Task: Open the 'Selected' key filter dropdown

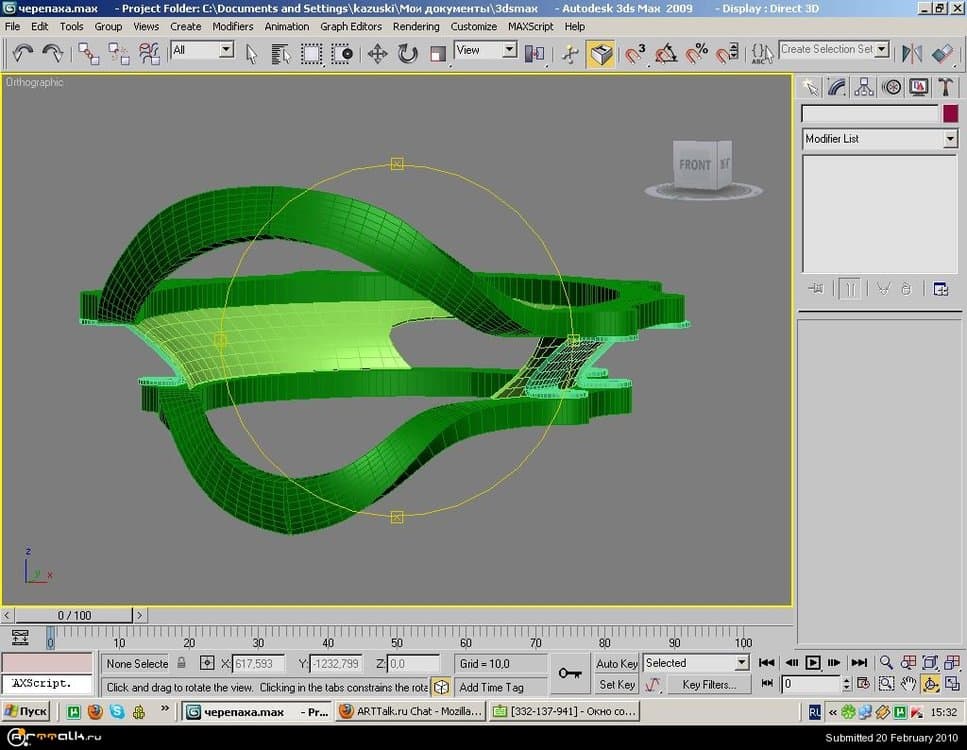Action: click(696, 663)
